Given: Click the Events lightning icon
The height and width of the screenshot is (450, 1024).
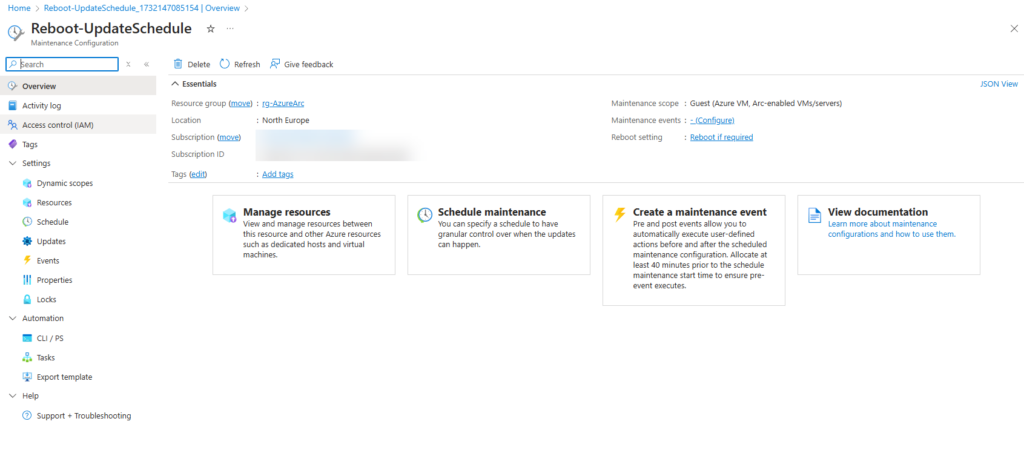Looking at the screenshot, I should 27,261.
